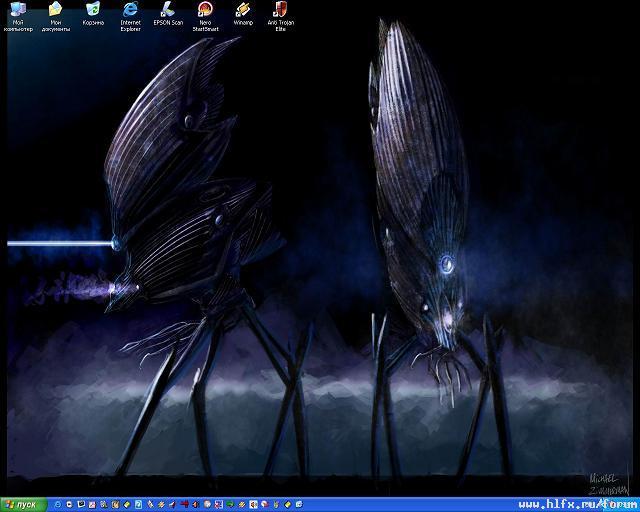Click the red arrow quick launch icon
This screenshot has height=512, width=640.
[x=184, y=505]
